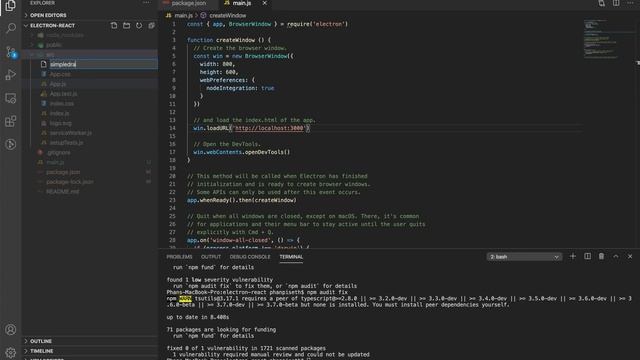Open package.json in the file tree
Image resolution: width=640 pixels, height=360 pixels.
pyautogui.click(x=63, y=172)
